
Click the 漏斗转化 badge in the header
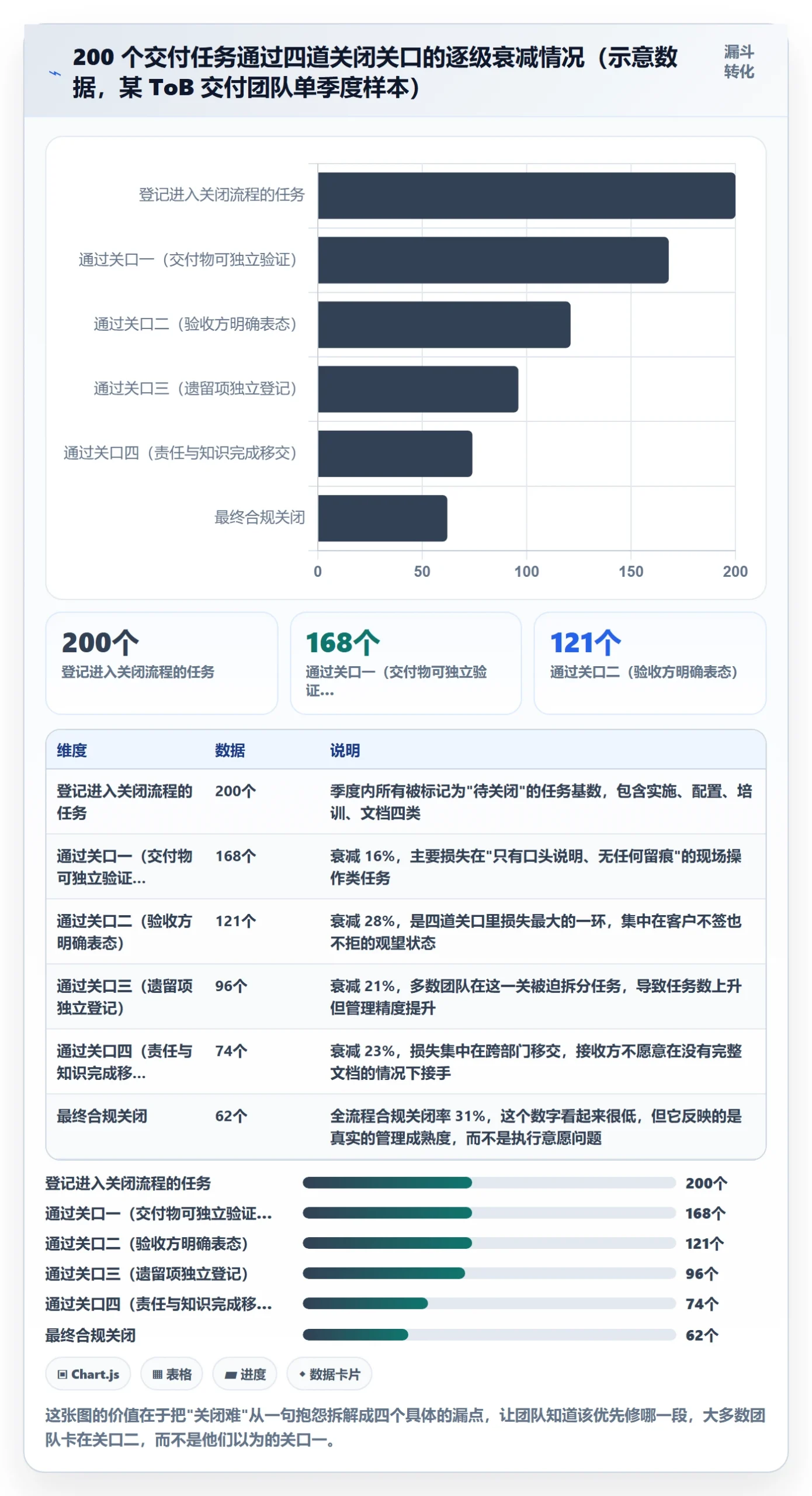point(739,62)
